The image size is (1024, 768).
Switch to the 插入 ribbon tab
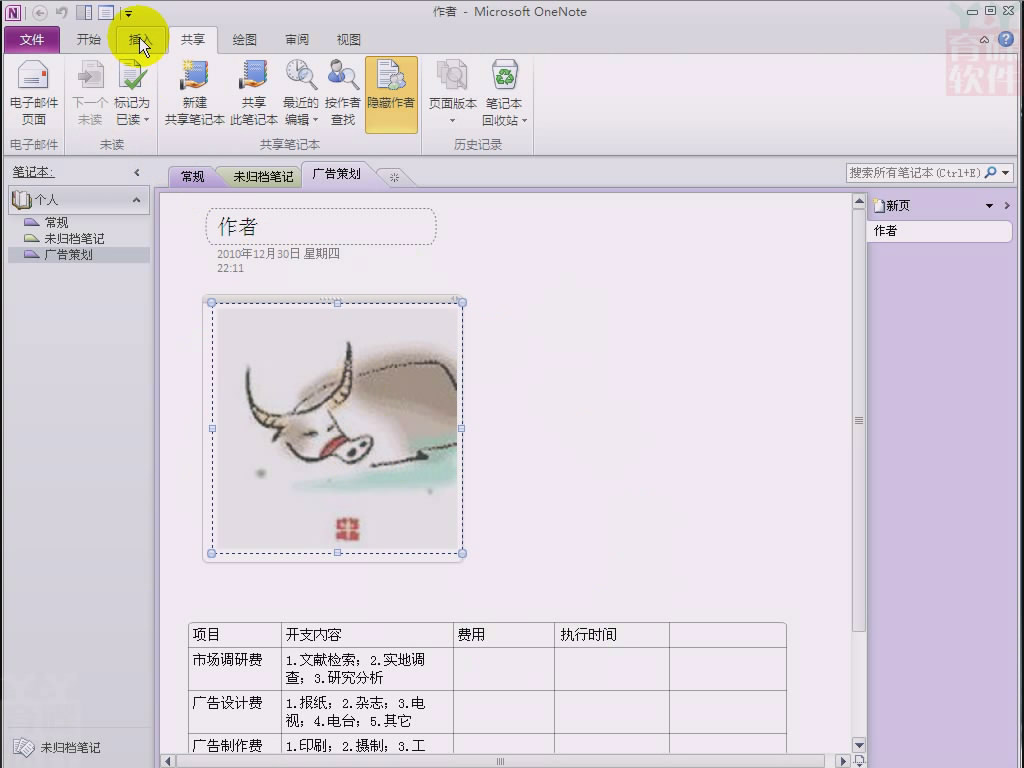click(140, 40)
